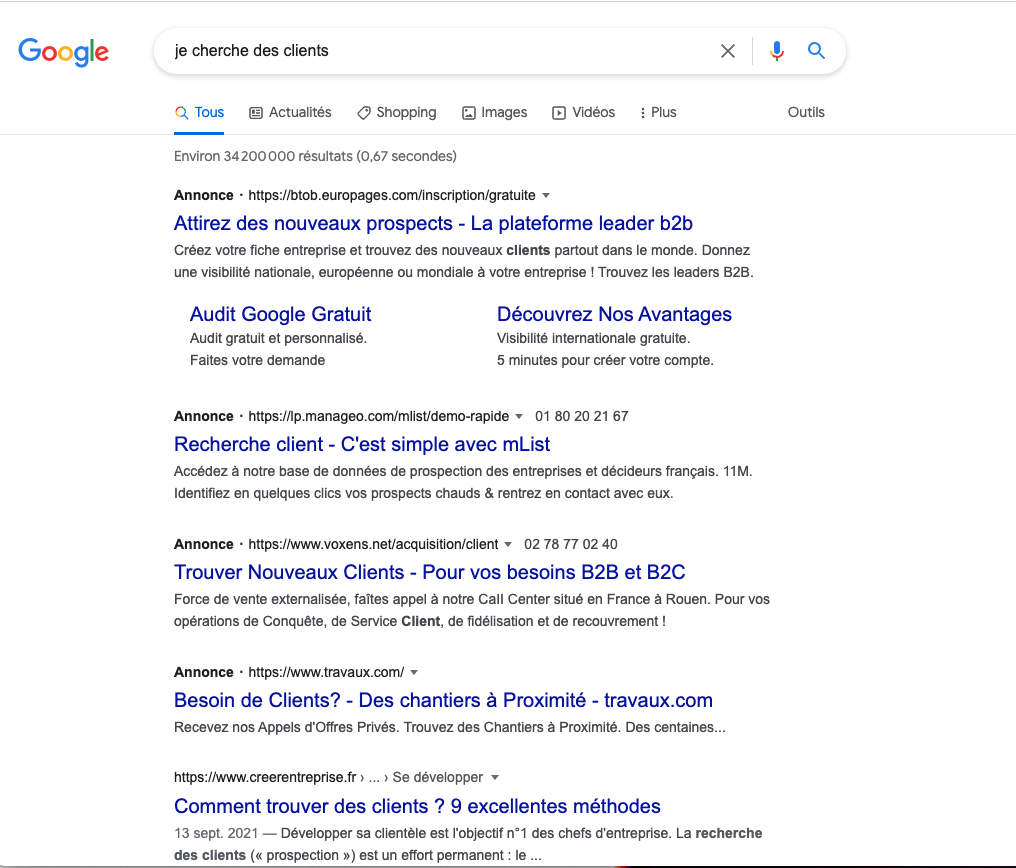Click the www.voxens.net ad URL text
The height and width of the screenshot is (868, 1016).
click(373, 544)
